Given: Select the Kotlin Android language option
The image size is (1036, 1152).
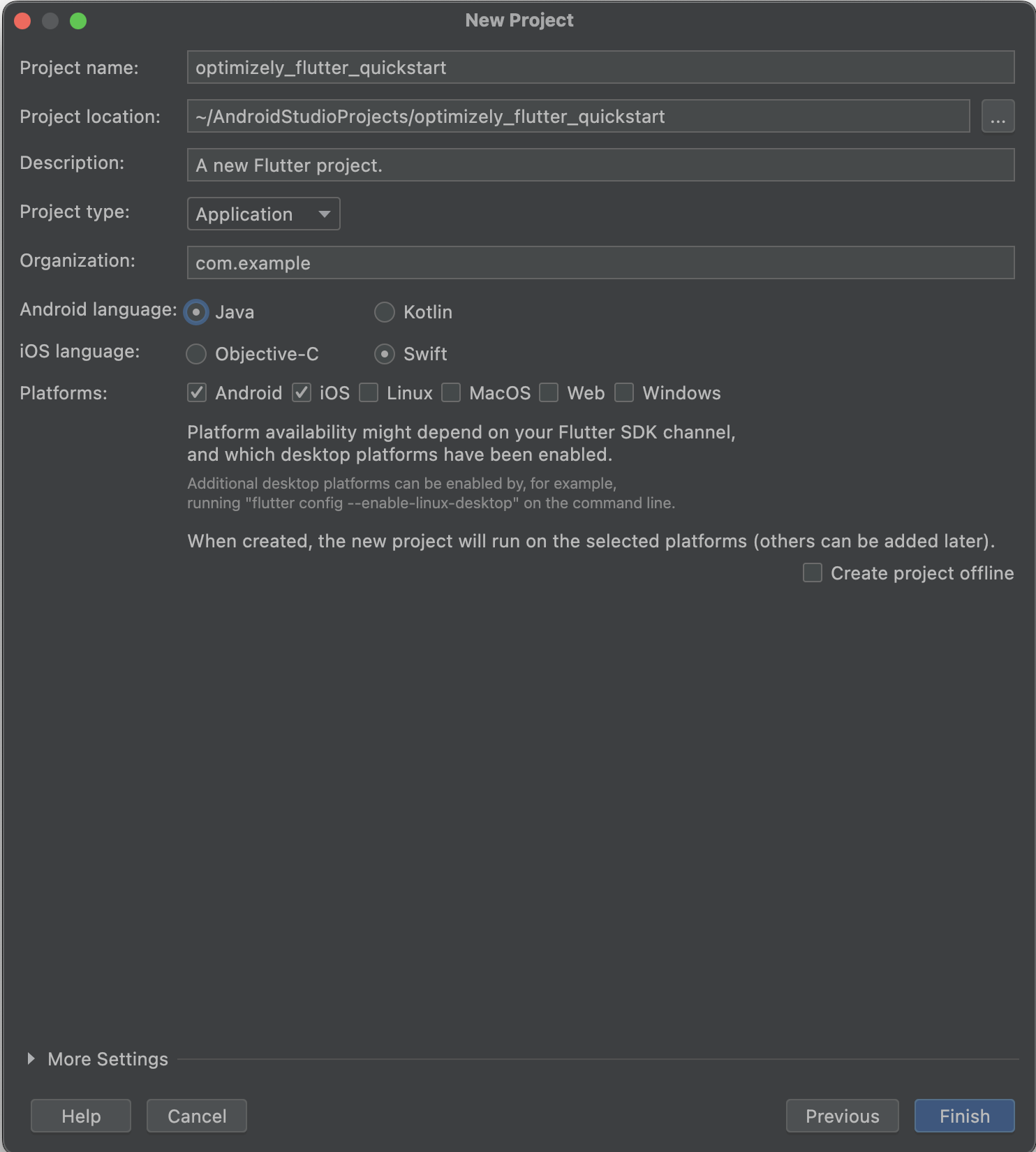Looking at the screenshot, I should coord(385,312).
